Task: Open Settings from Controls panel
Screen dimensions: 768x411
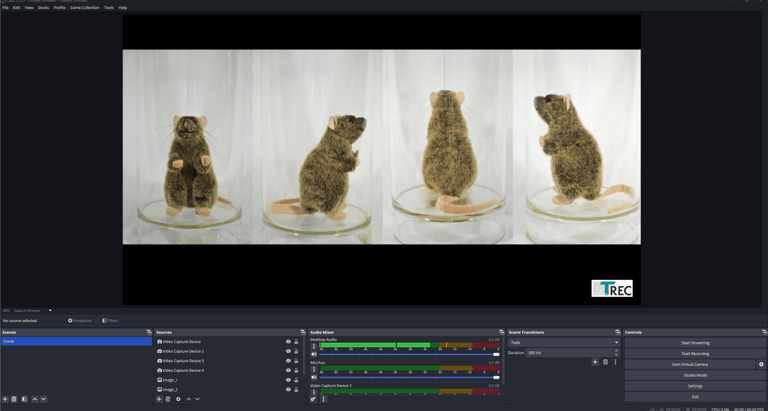Action: 695,386
